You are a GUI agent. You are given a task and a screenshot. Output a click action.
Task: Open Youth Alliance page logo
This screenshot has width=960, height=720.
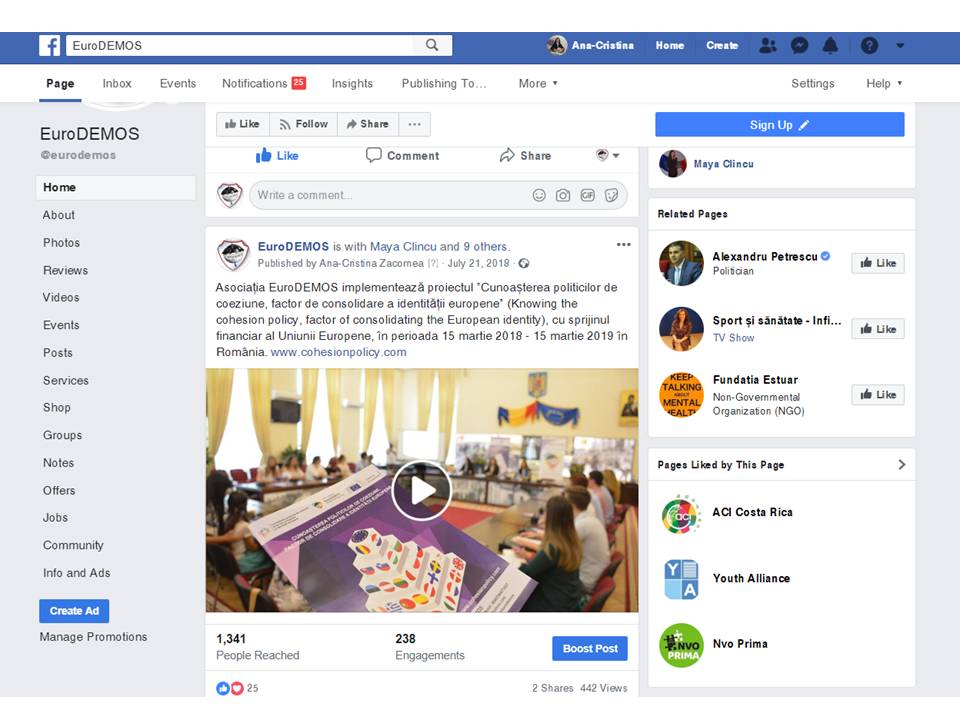click(681, 579)
